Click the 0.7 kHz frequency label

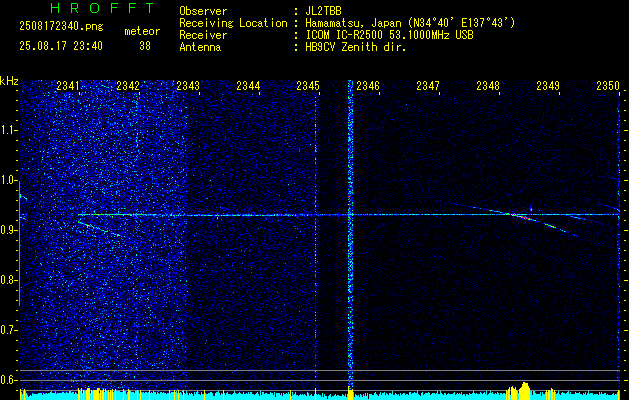pos(8,330)
